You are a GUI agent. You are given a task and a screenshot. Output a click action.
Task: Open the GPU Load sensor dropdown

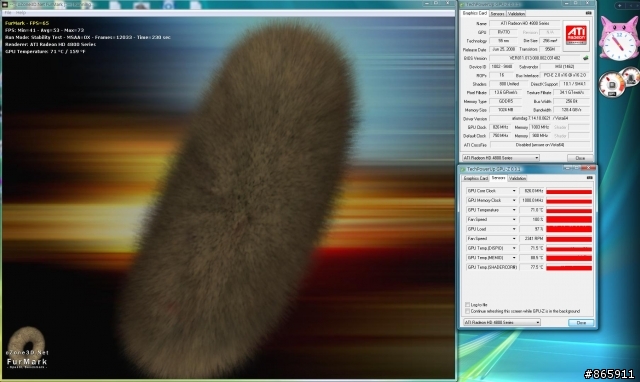click(514, 229)
